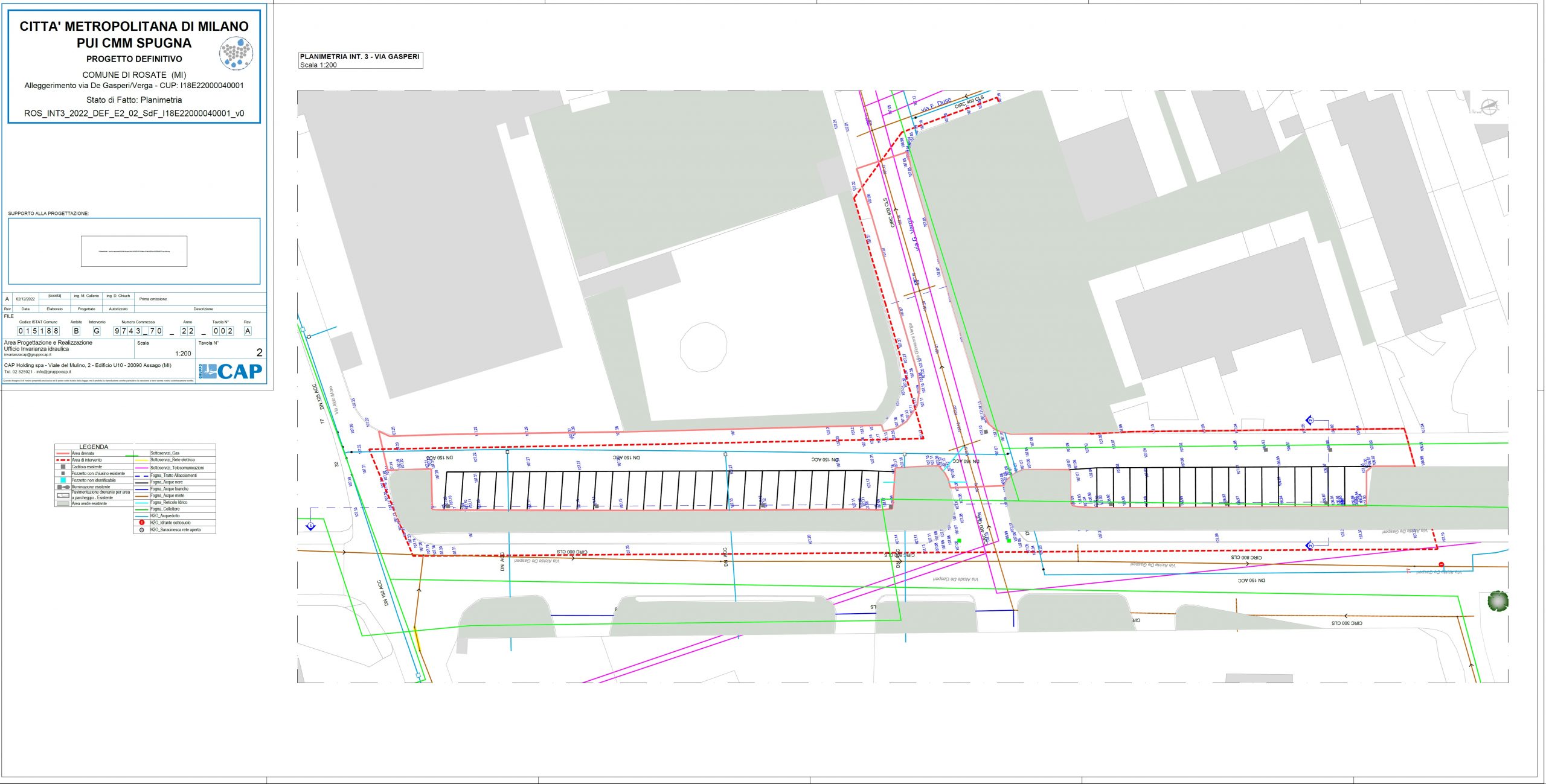Click the Spugna water-drops circular logo

click(236, 53)
